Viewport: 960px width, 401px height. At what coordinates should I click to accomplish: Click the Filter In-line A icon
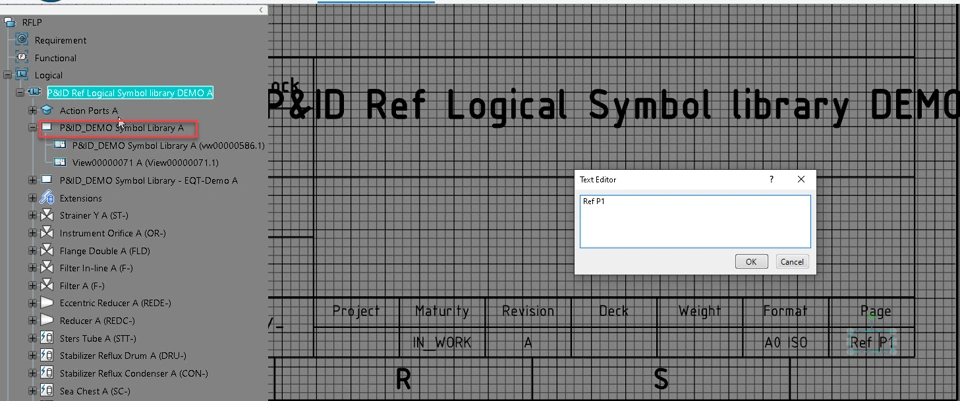(x=47, y=268)
